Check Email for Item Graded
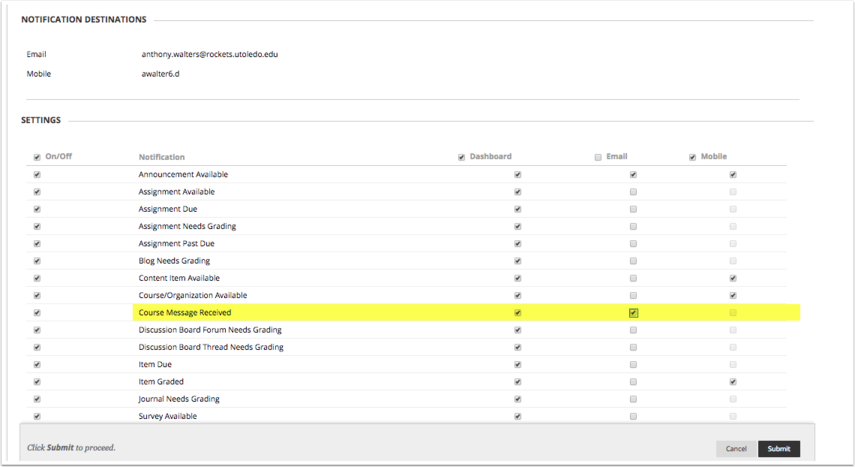The height and width of the screenshot is (467, 855). coord(633,382)
